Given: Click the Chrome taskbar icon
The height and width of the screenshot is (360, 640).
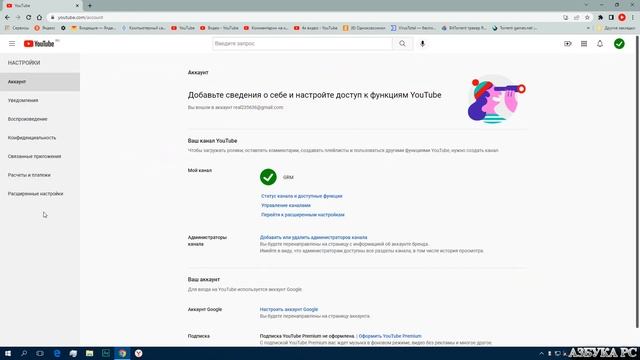Looking at the screenshot, I should point(122,353).
